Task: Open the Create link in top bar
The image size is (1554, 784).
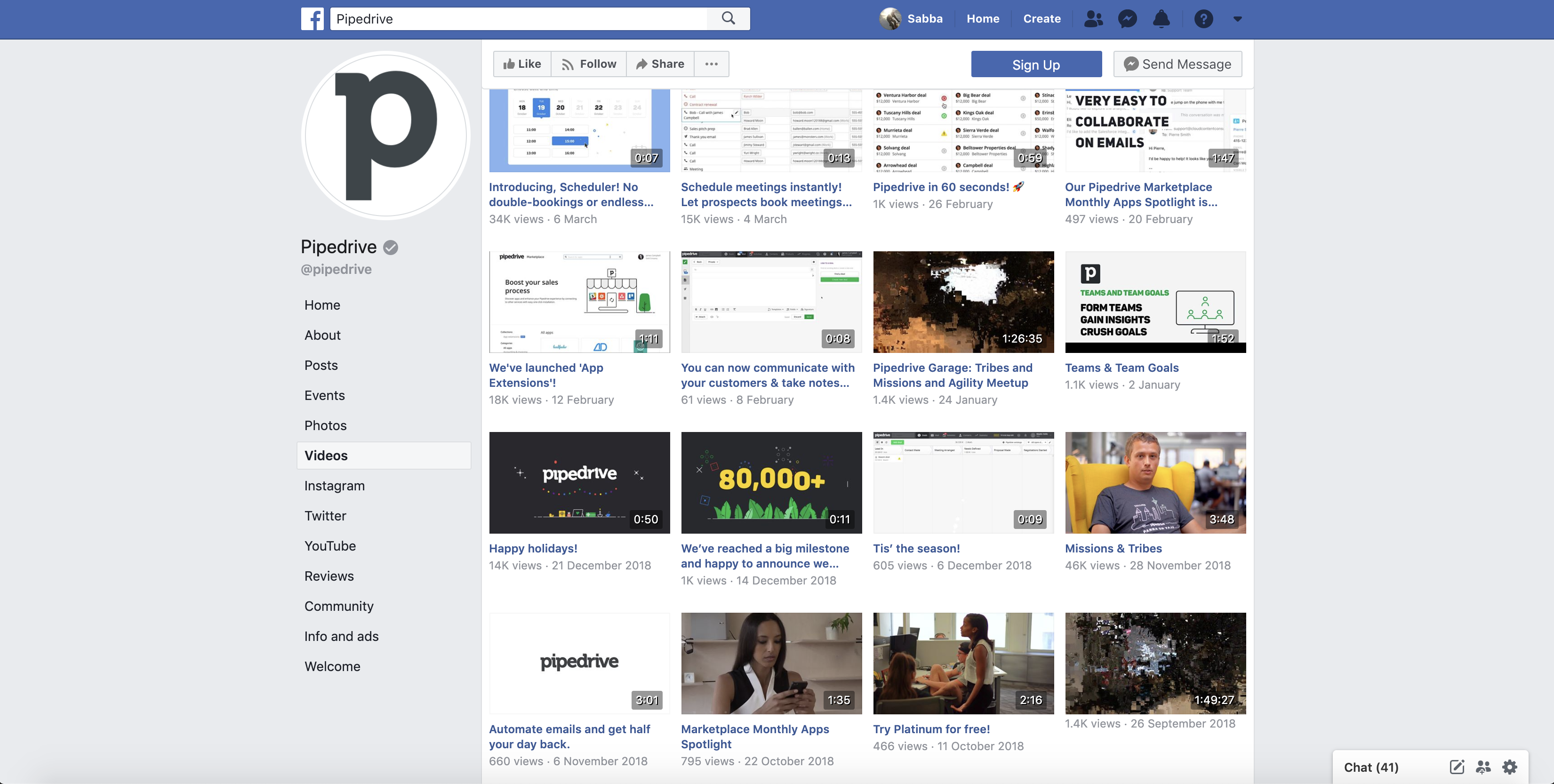Action: pyautogui.click(x=1042, y=19)
